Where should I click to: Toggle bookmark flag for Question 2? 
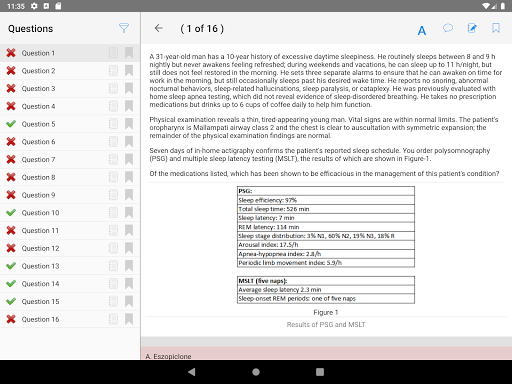(129, 71)
